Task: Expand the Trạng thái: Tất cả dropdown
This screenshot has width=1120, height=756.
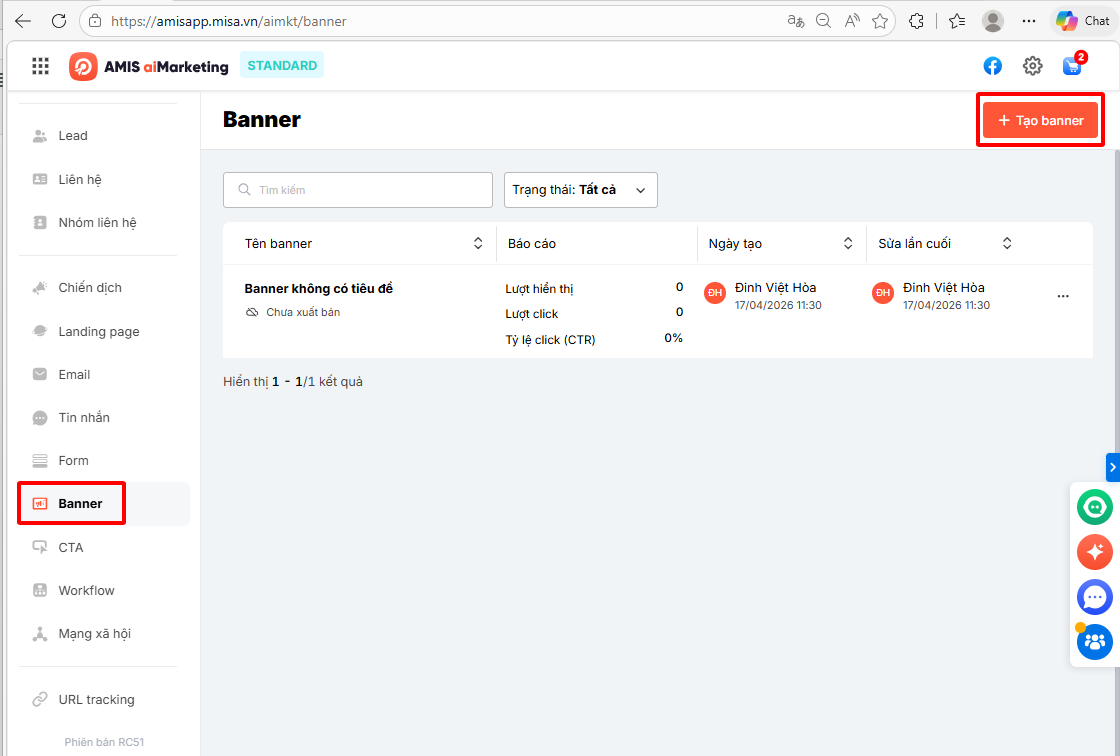Action: [581, 190]
